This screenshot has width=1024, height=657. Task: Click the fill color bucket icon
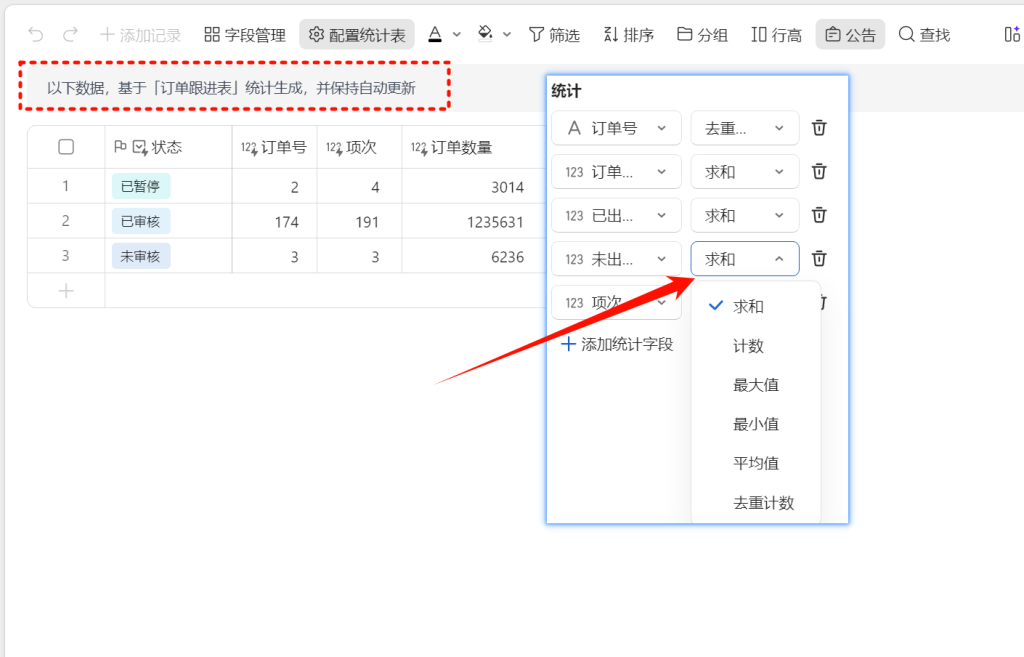tap(485, 35)
